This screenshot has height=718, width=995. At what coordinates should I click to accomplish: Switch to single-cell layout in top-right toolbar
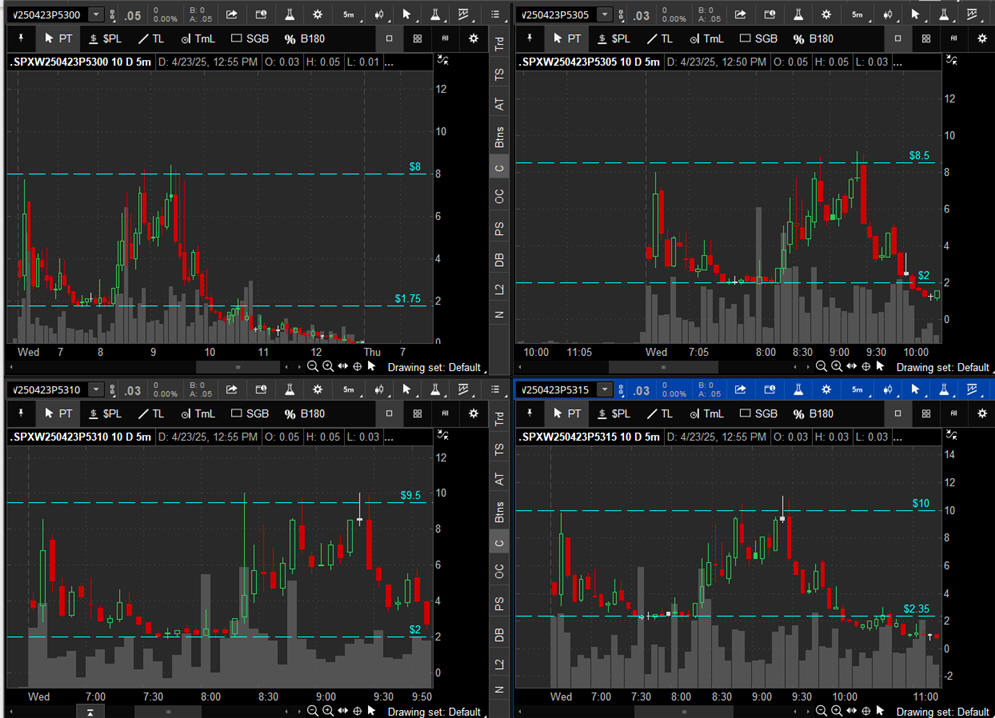(x=898, y=38)
